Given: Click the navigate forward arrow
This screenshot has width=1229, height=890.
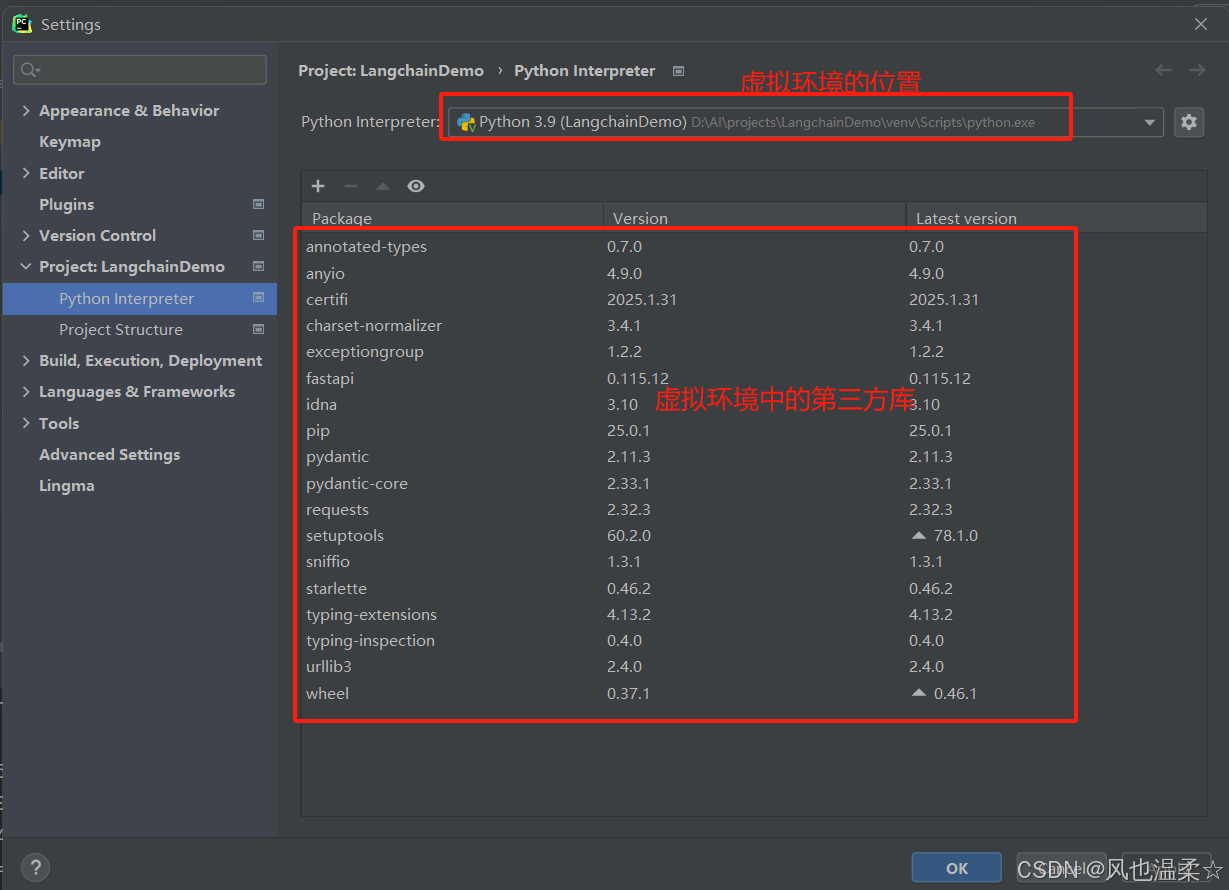Looking at the screenshot, I should [1197, 70].
